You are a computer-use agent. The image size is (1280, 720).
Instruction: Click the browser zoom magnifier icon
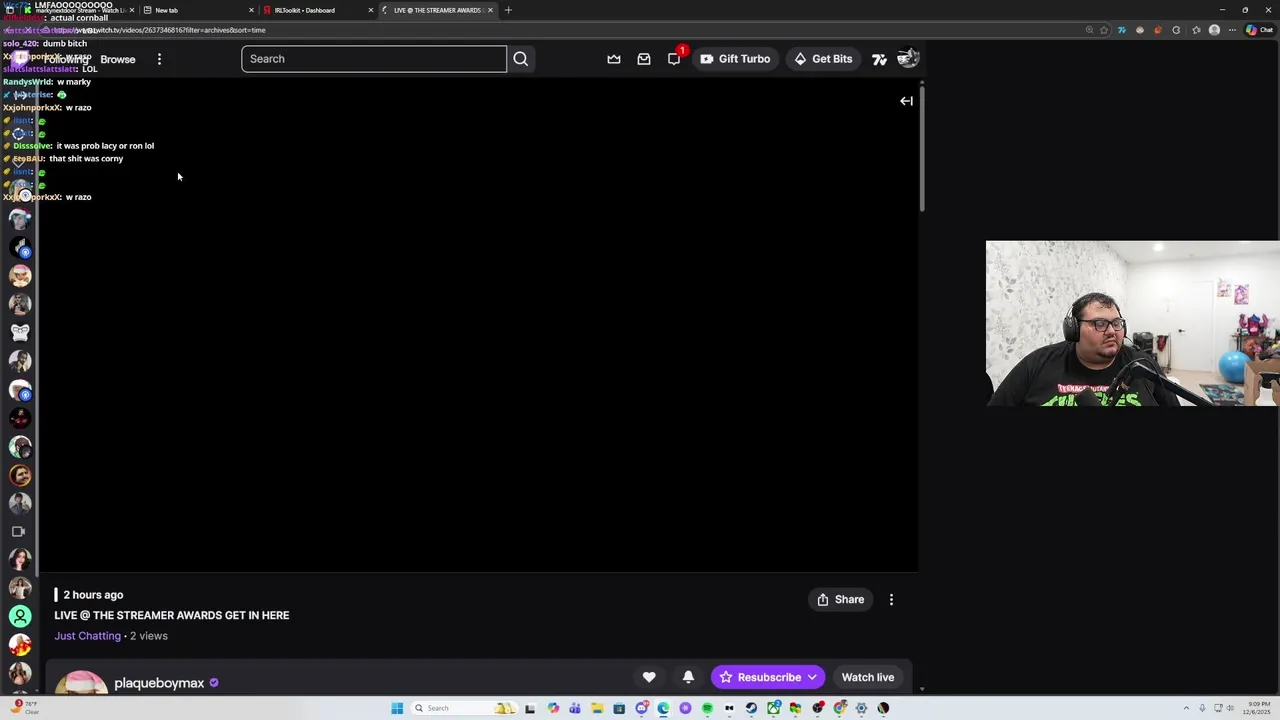[x=1089, y=30]
